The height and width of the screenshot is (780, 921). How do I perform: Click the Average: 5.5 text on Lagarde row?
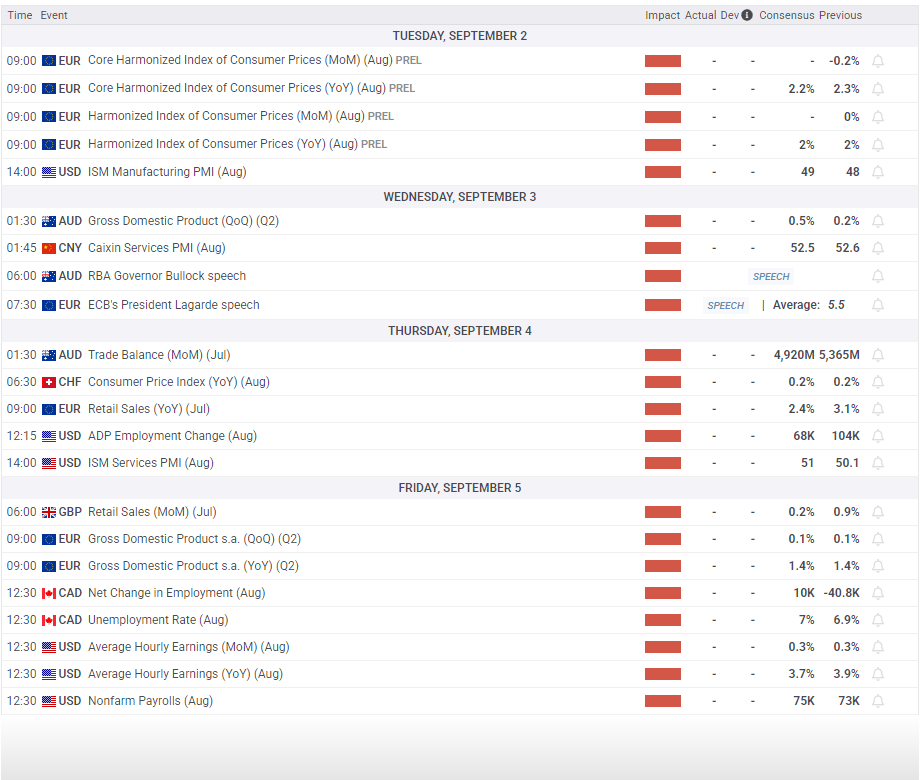pos(809,305)
